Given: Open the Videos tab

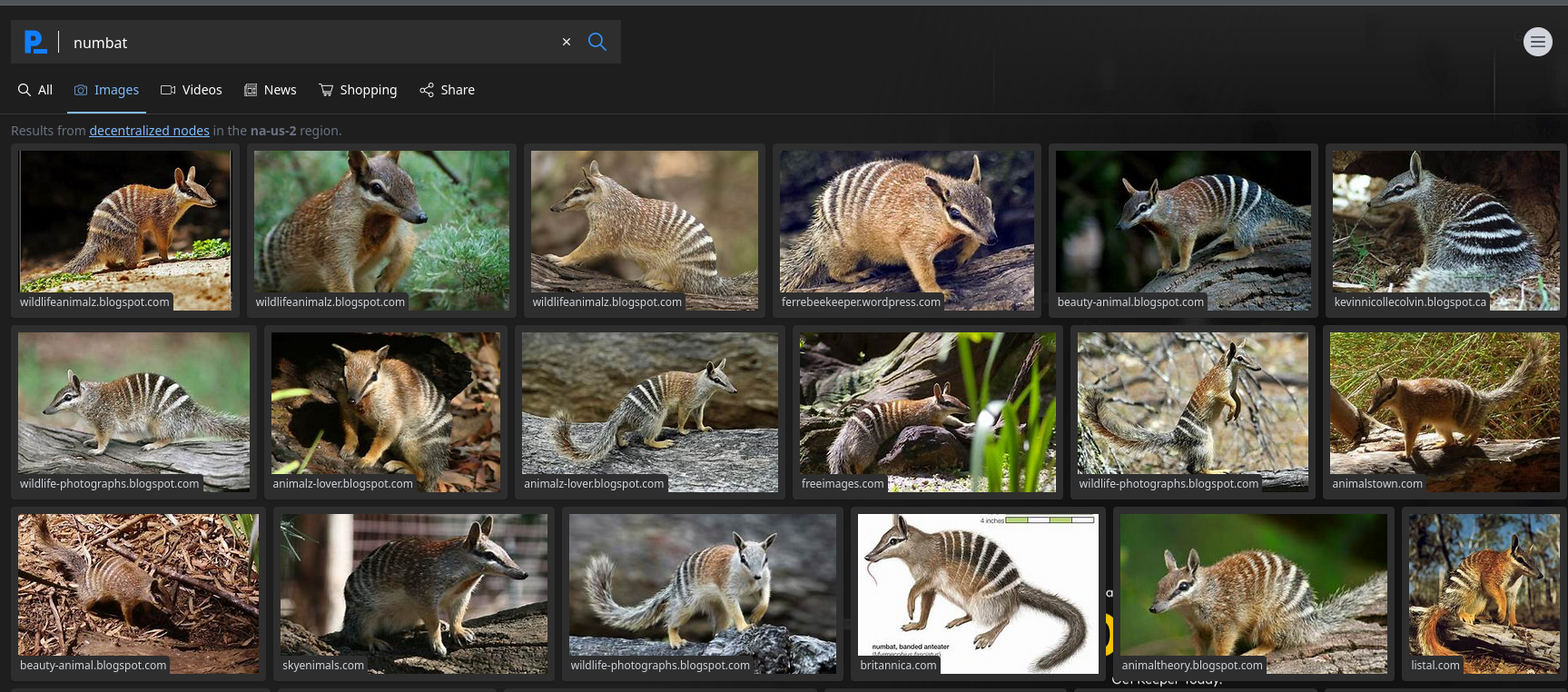Looking at the screenshot, I should 192,90.
